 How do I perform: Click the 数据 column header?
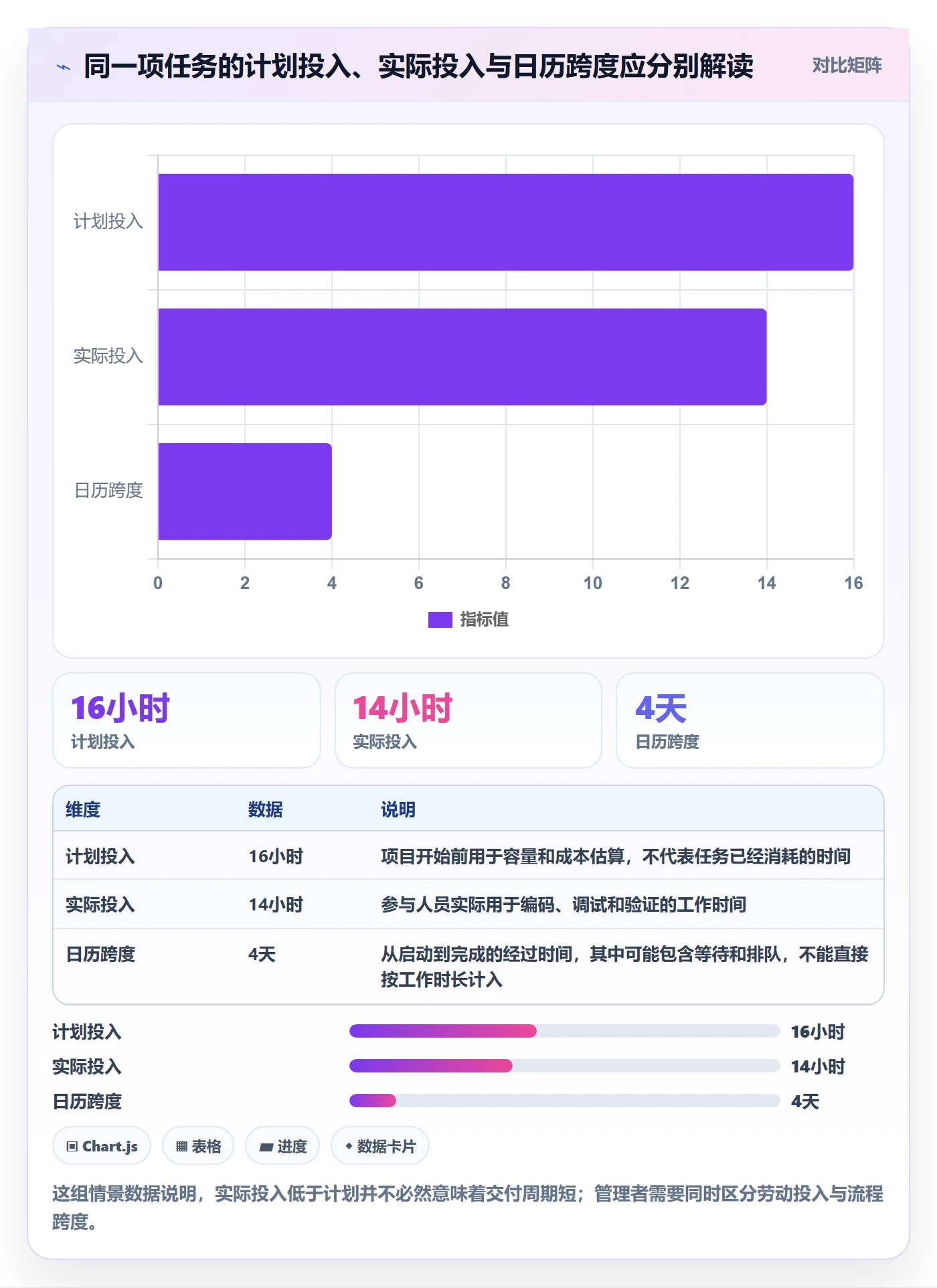point(266,809)
